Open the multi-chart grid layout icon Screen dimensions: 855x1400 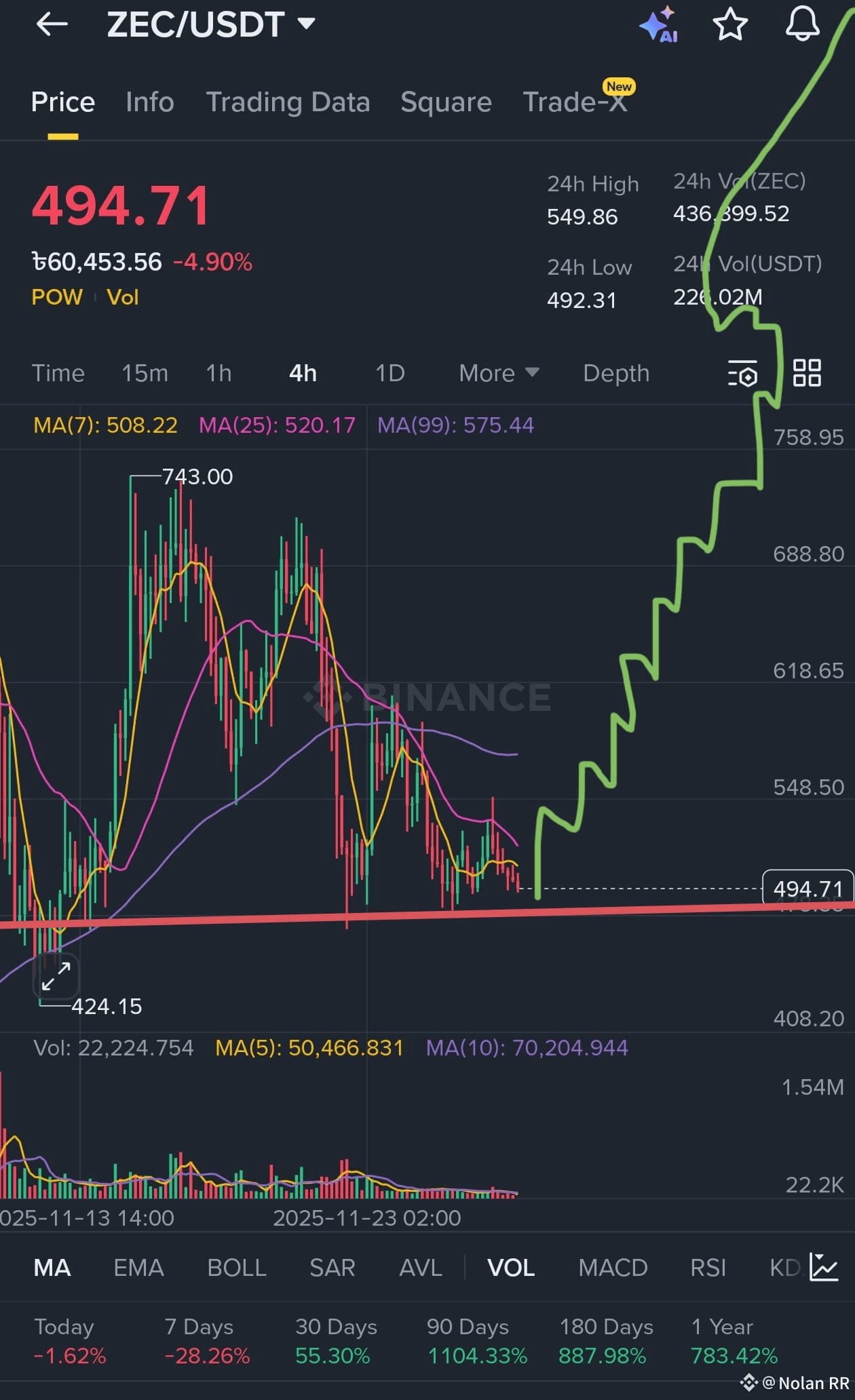(x=807, y=373)
